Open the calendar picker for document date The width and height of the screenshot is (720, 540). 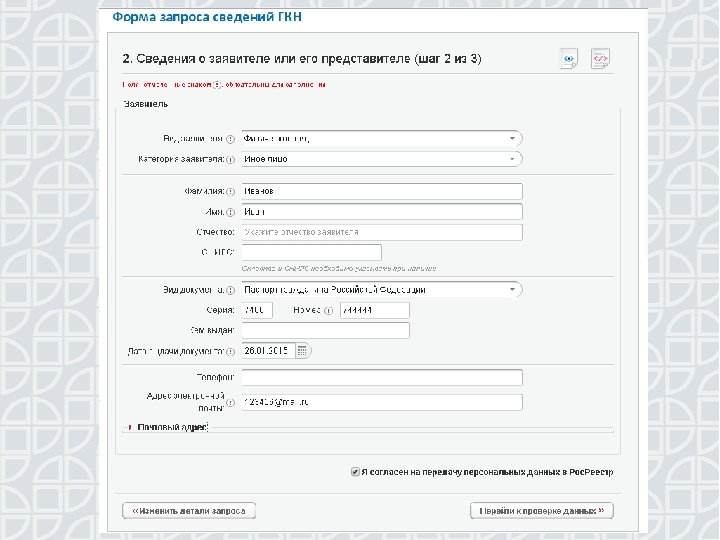point(301,350)
